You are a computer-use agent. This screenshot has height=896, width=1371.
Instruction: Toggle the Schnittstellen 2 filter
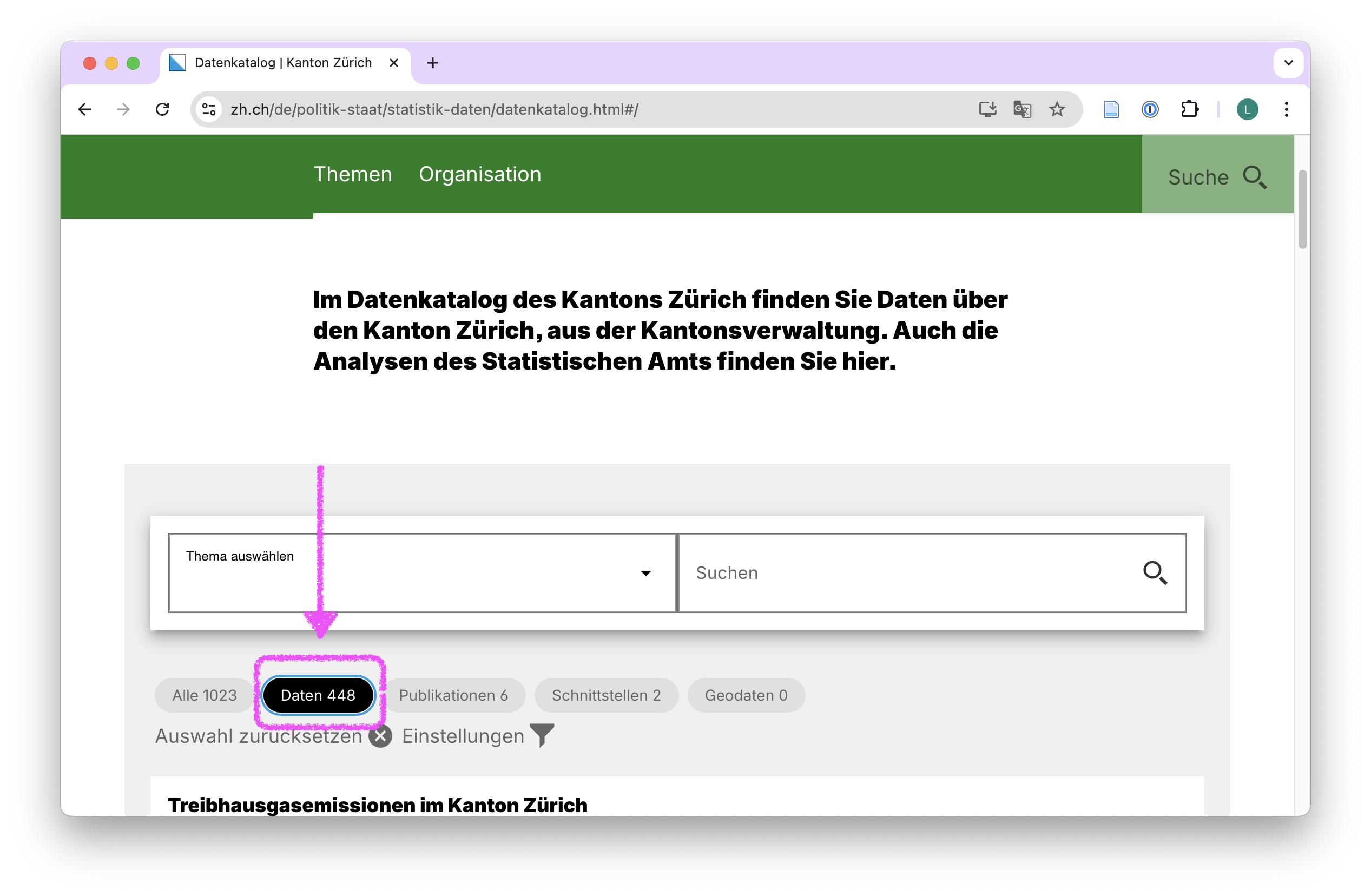(x=606, y=695)
